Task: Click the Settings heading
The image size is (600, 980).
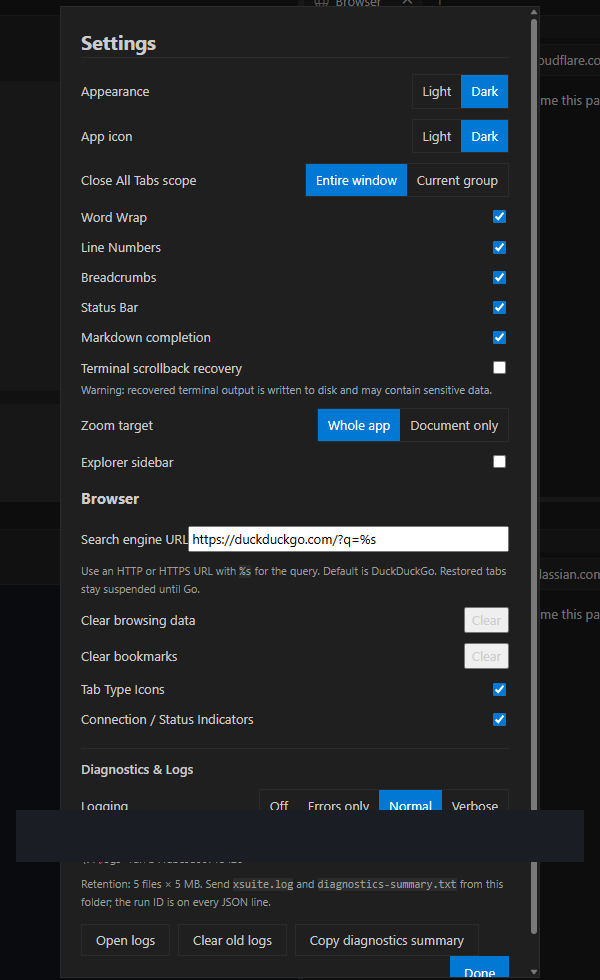Action: coord(118,43)
